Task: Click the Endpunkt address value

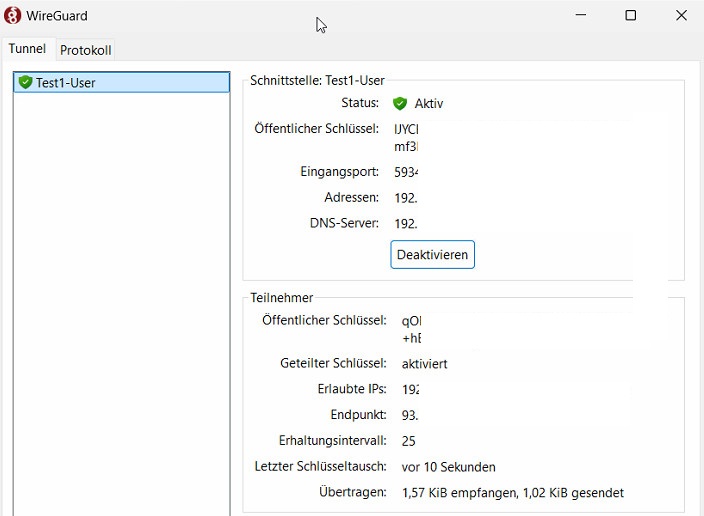Action: click(x=410, y=414)
